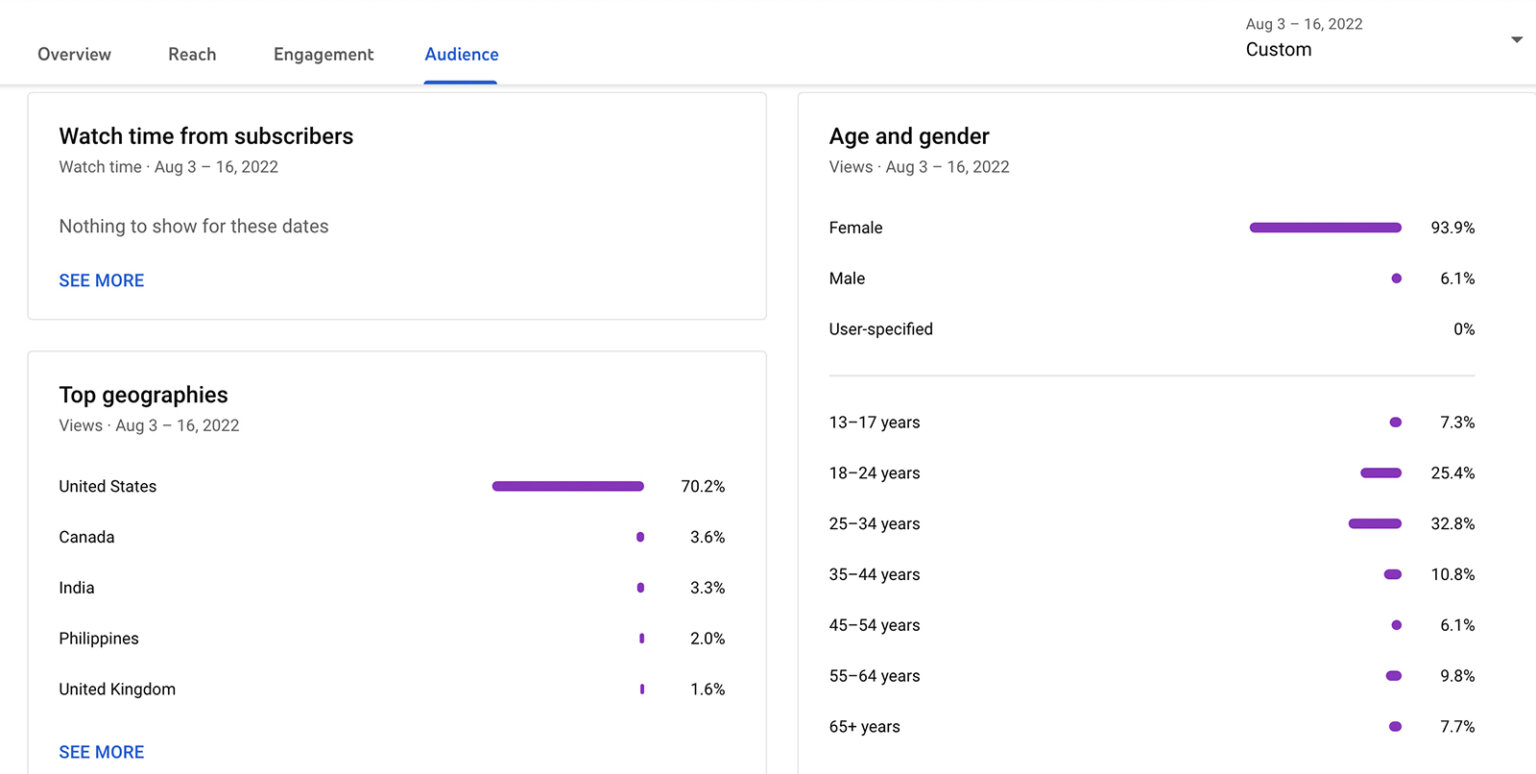
Task: Open the Reach analytics tab
Action: 192,54
